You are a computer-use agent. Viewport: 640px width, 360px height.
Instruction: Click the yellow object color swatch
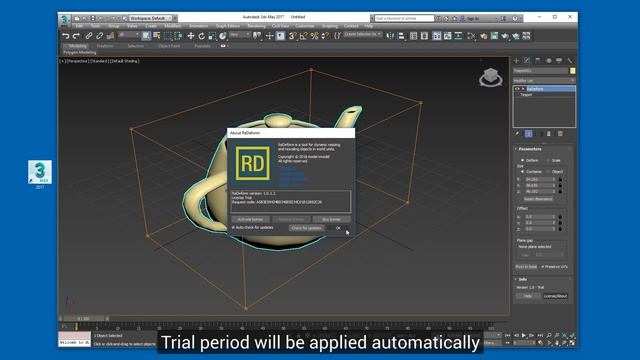(573, 71)
